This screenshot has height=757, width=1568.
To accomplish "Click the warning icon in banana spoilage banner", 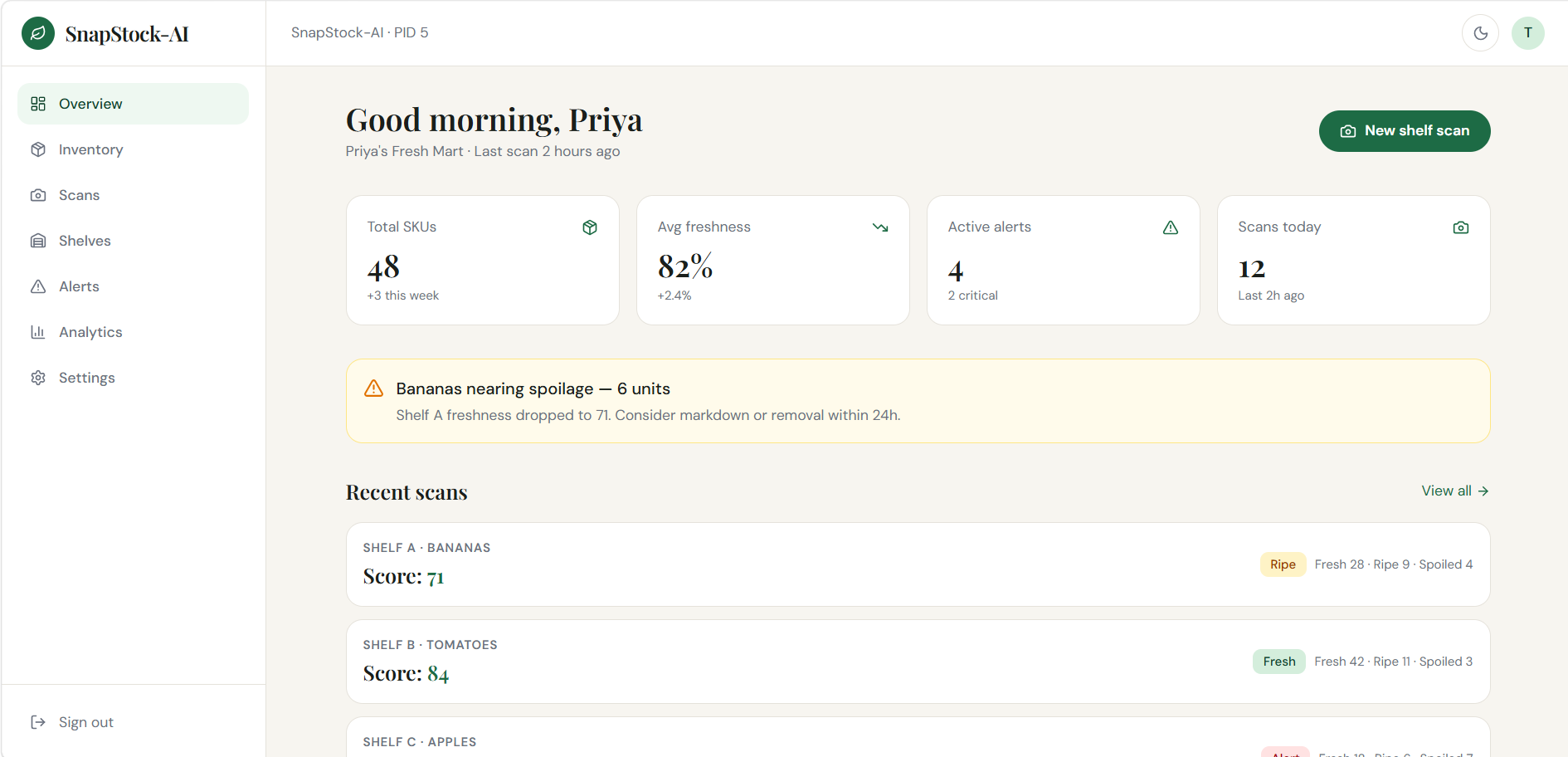I will pyautogui.click(x=374, y=388).
